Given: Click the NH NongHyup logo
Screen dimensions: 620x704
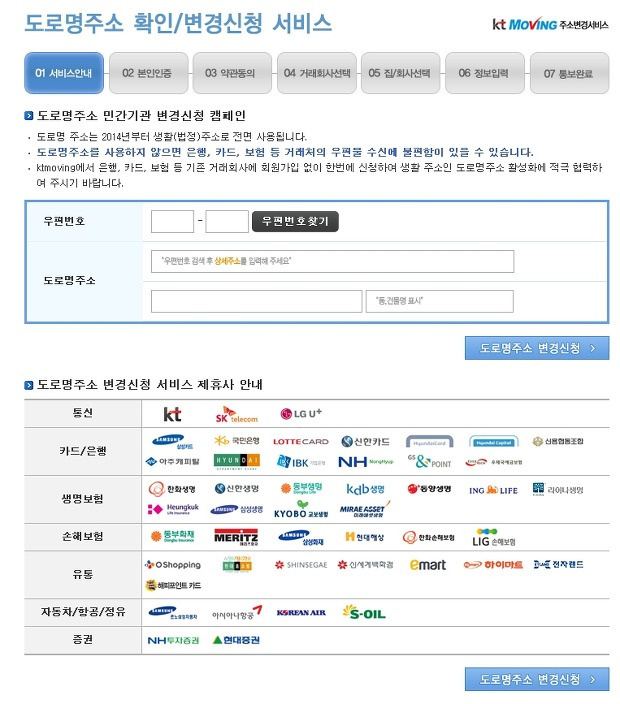Looking at the screenshot, I should pyautogui.click(x=365, y=462).
